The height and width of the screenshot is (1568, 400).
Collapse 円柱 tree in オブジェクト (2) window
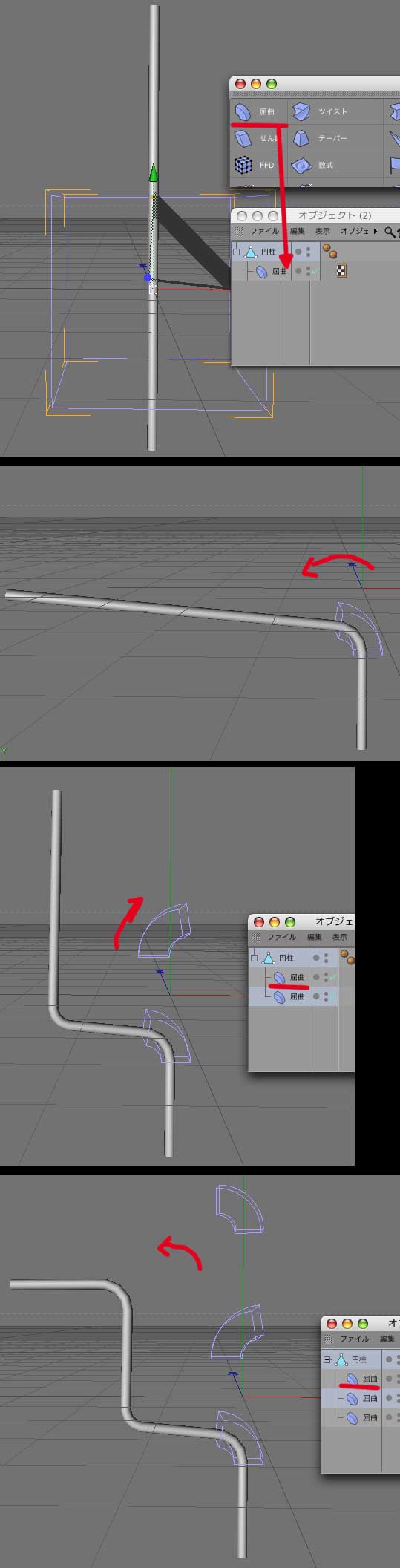coord(237,252)
